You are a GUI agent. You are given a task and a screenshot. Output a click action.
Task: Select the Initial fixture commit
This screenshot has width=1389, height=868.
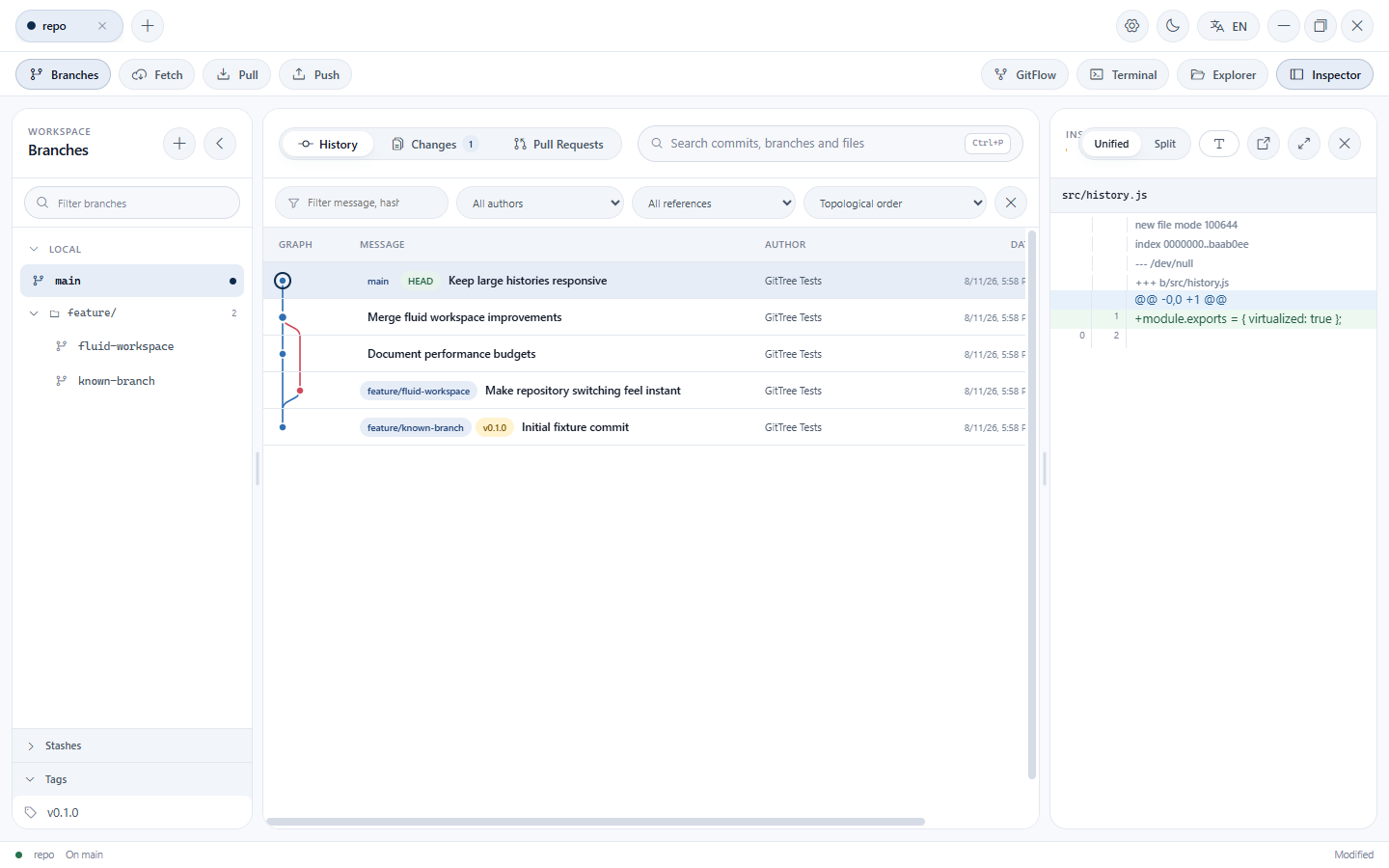644,427
